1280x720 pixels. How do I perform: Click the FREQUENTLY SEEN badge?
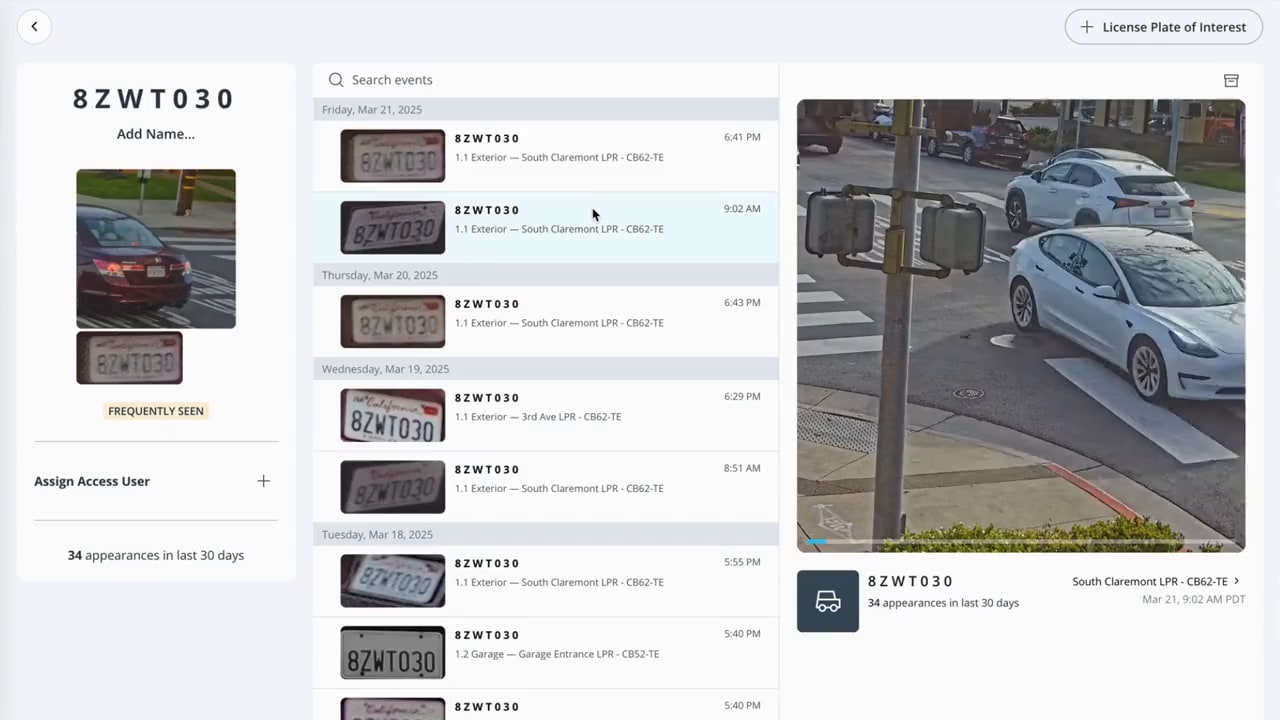[x=156, y=411]
